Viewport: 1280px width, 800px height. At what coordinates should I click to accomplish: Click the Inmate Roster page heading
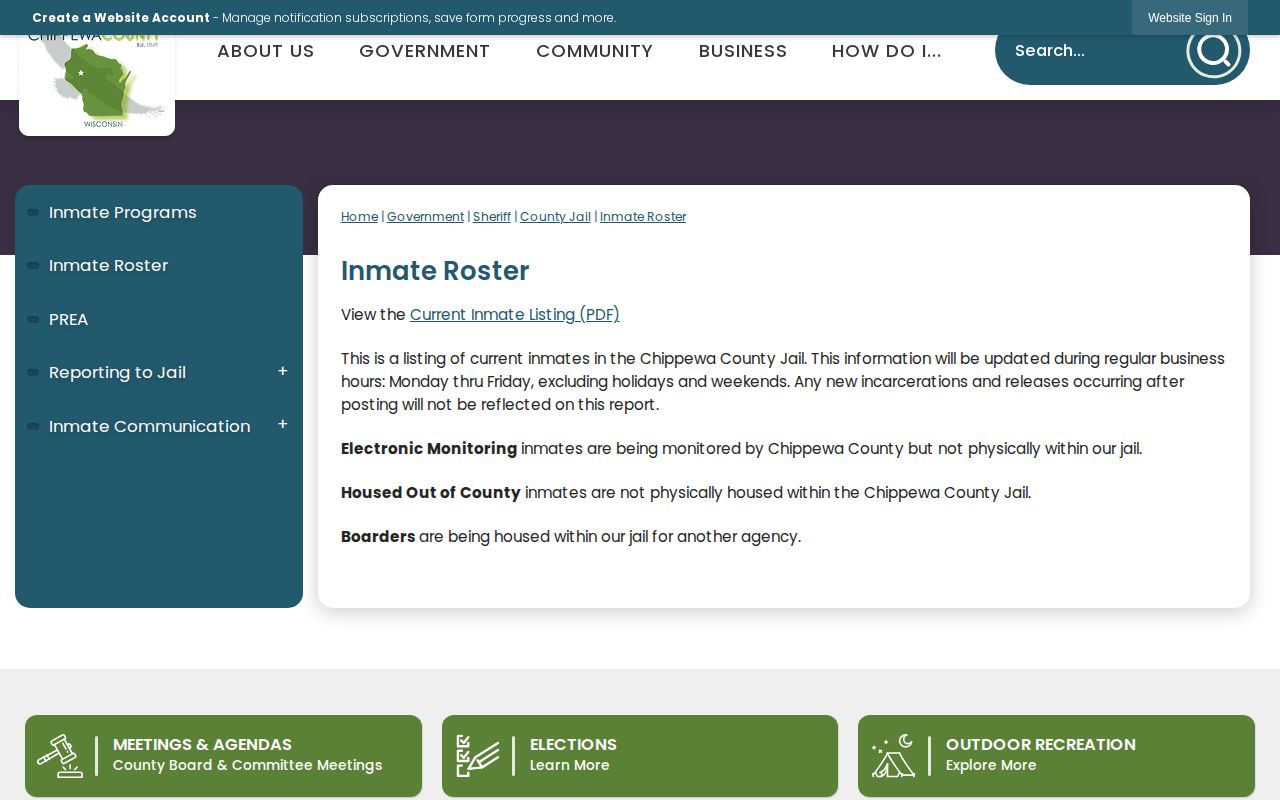pos(435,271)
